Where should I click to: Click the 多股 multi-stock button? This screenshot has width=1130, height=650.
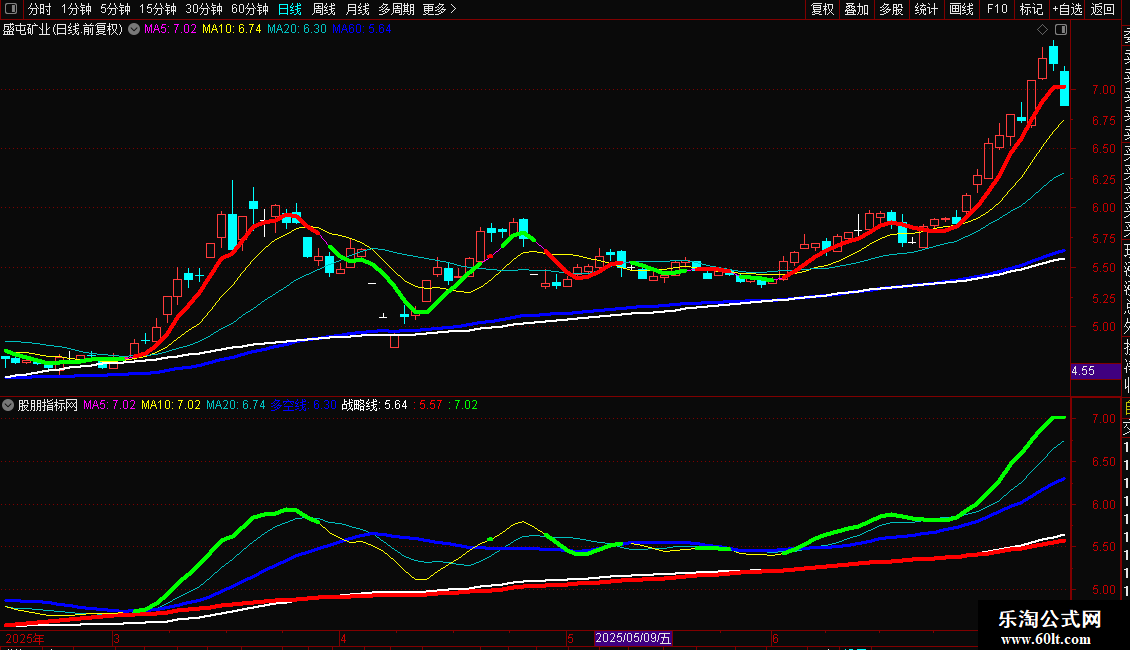click(x=891, y=9)
